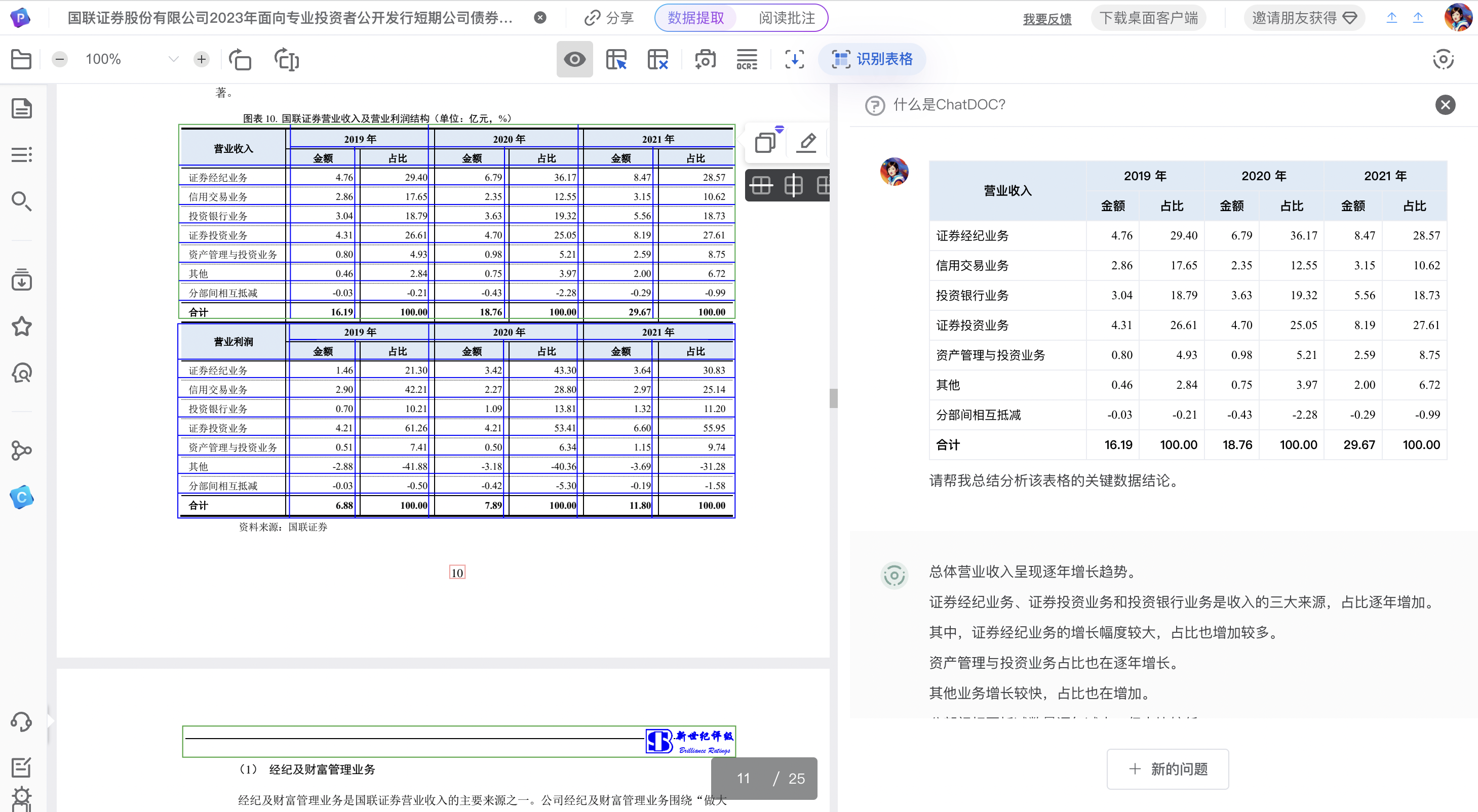The width and height of the screenshot is (1478, 812).
Task: Click the chat search bubble icon in sidebar
Action: (22, 373)
